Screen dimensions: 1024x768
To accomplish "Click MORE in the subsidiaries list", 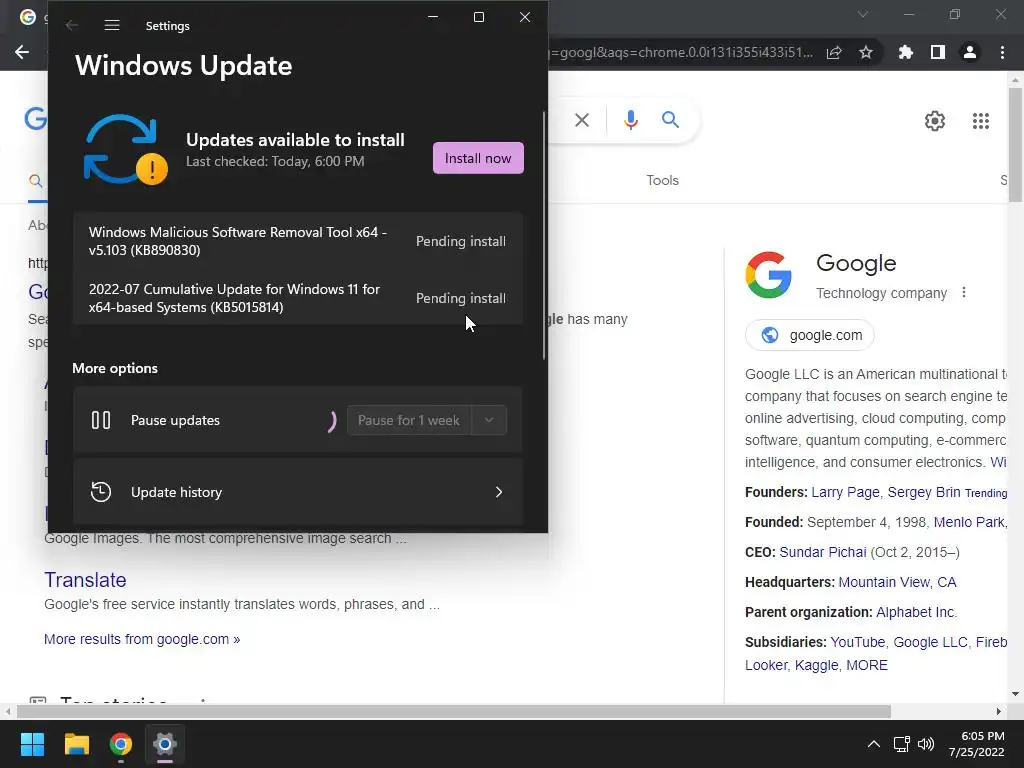I will 867,665.
